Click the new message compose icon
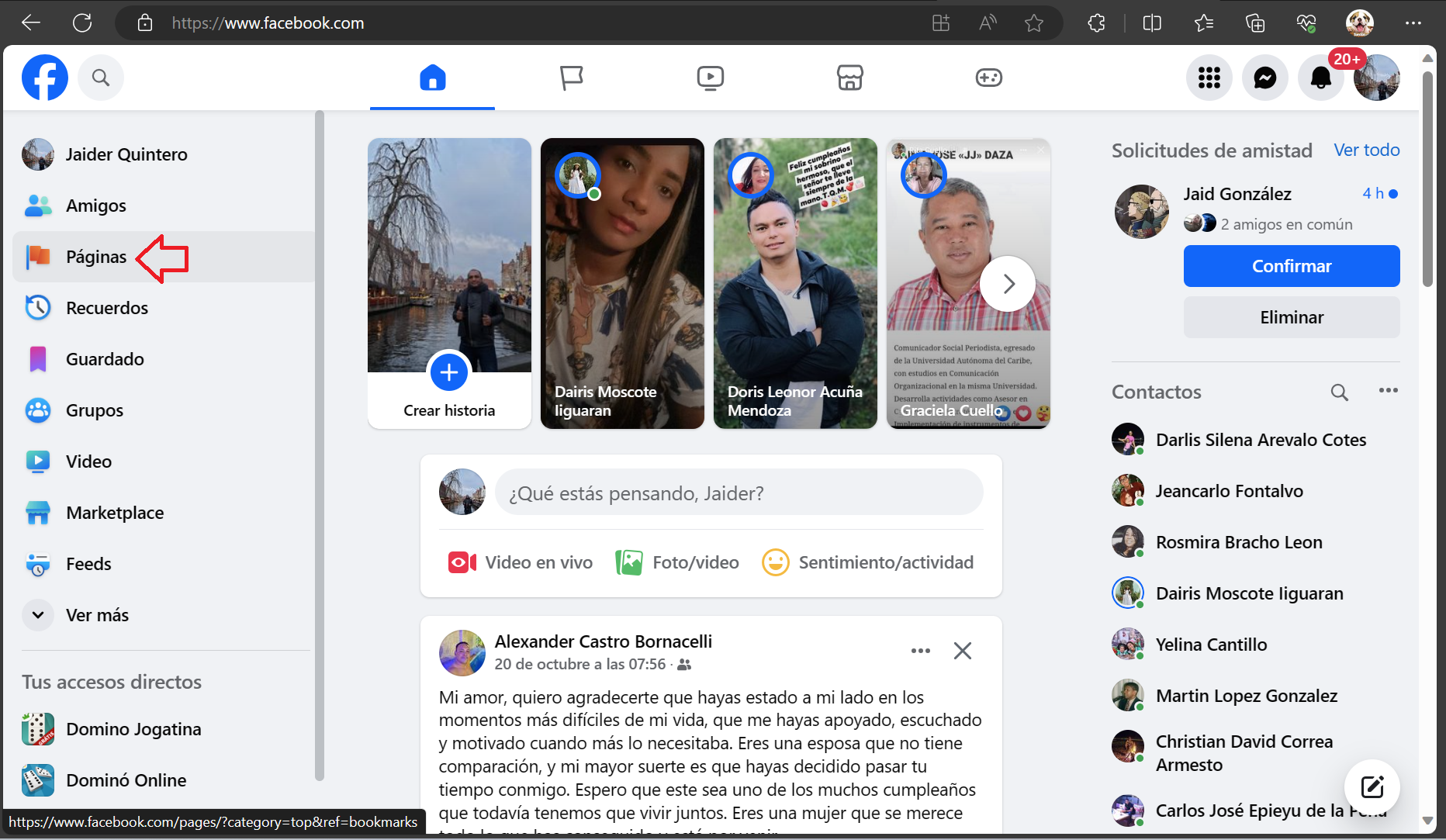This screenshot has height=840, width=1446. (x=1372, y=787)
